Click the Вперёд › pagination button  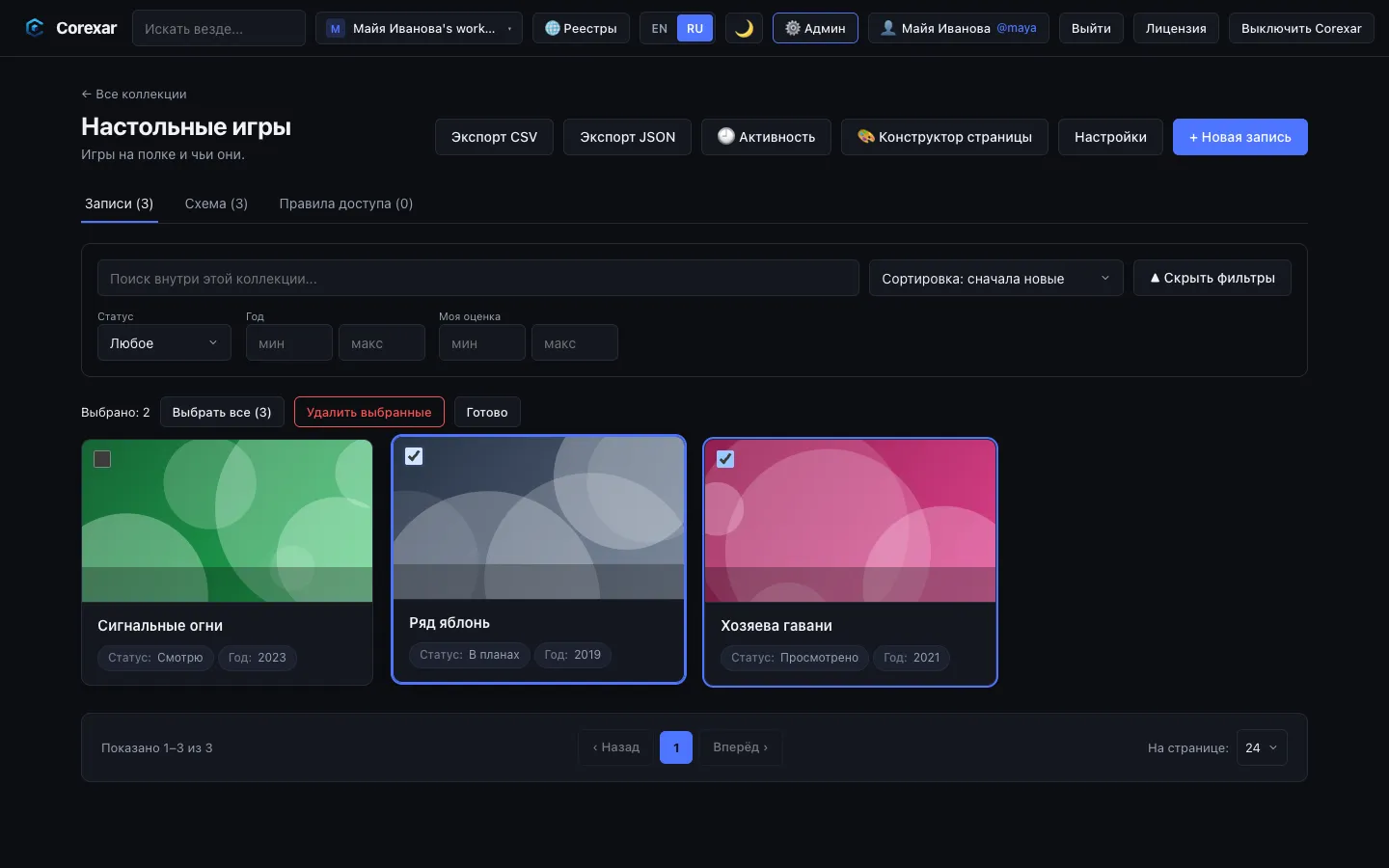click(740, 747)
